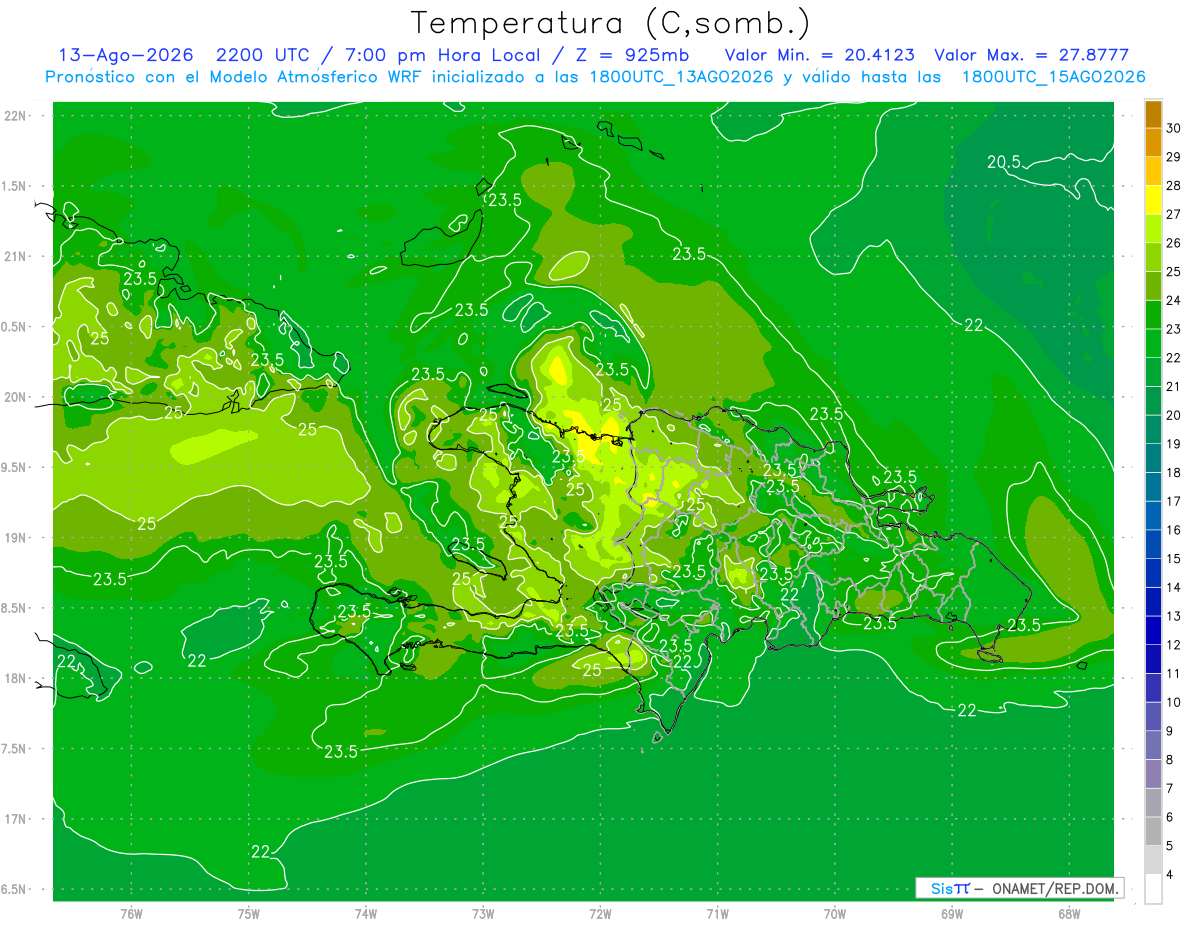Viewport: 1200px width, 927px height.
Task: Click the '20N' latitude axis label
Action: pos(16,398)
